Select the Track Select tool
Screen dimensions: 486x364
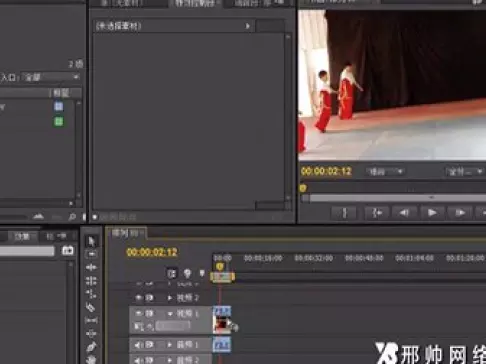91,254
